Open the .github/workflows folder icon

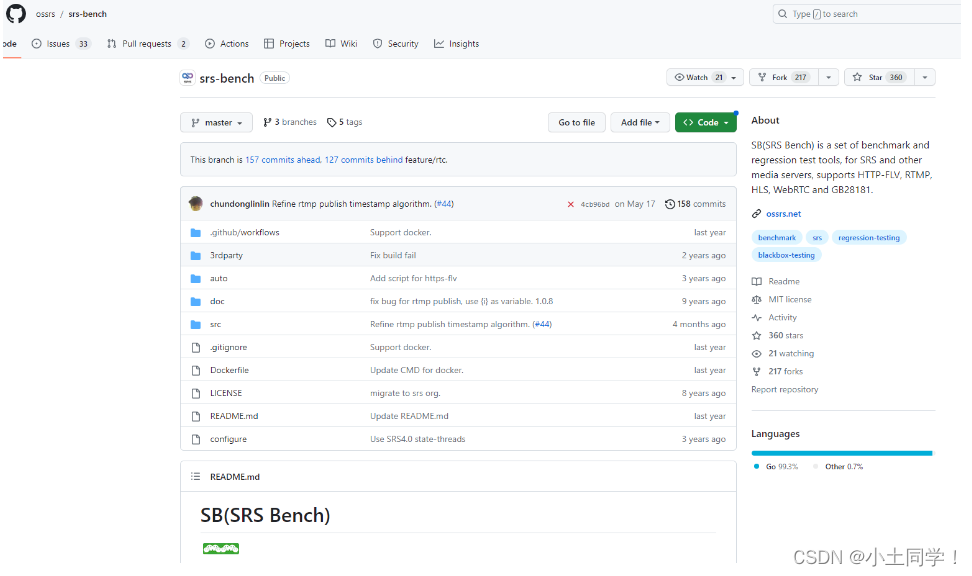coord(196,233)
